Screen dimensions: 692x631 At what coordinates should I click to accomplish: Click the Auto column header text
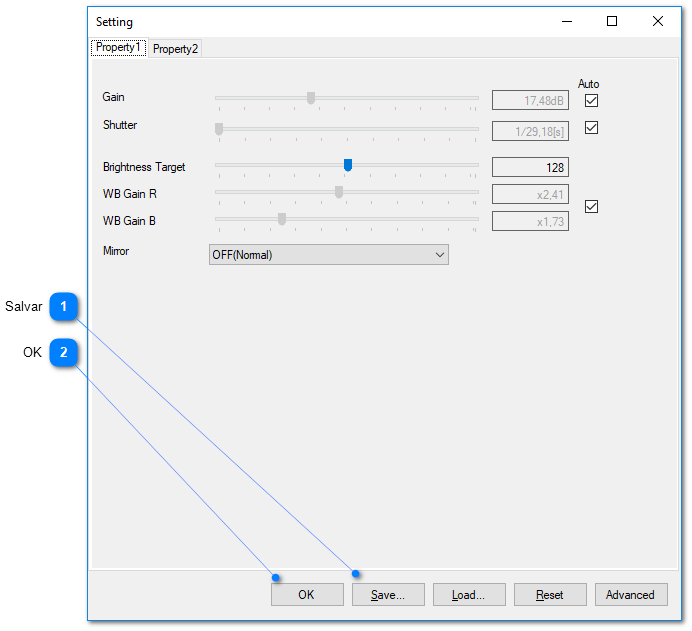coord(588,84)
